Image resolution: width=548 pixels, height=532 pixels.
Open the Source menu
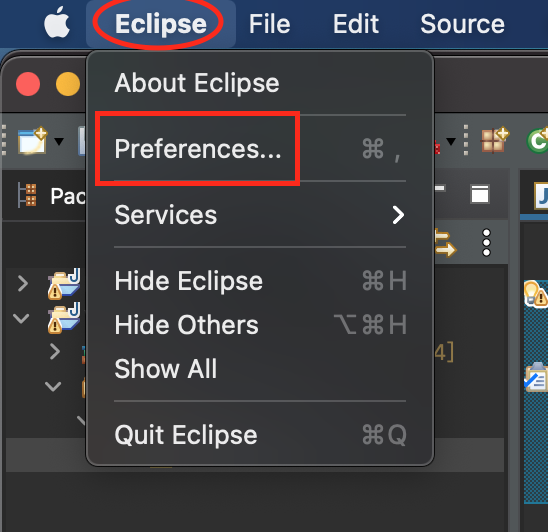tap(462, 24)
